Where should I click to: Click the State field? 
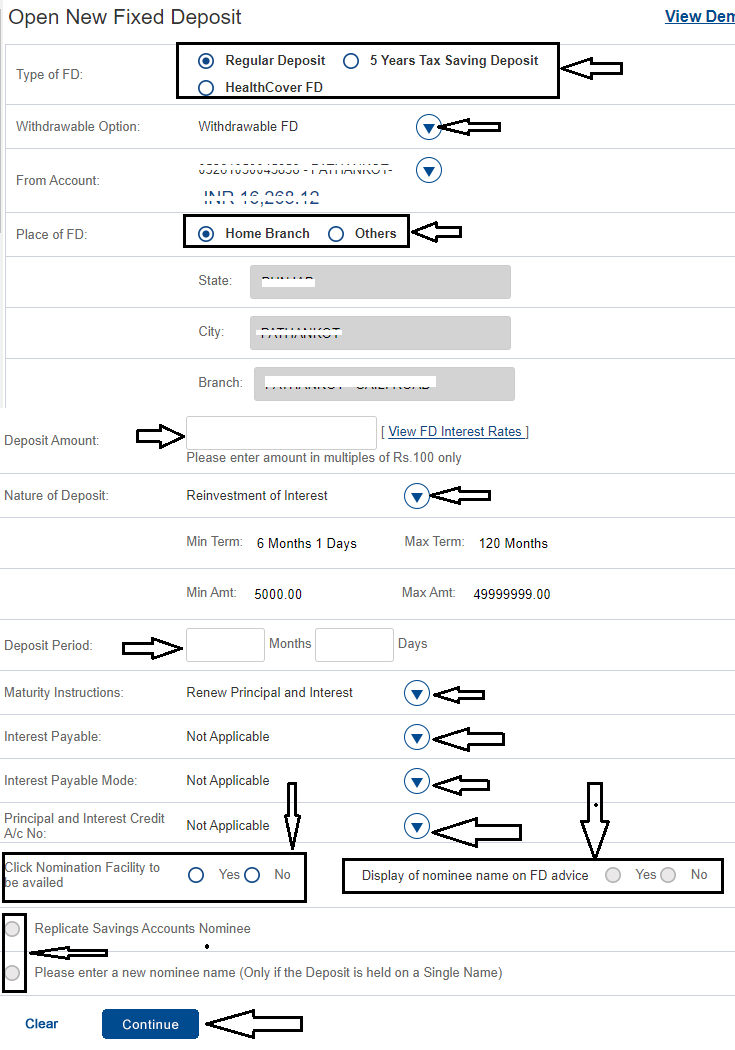point(380,282)
